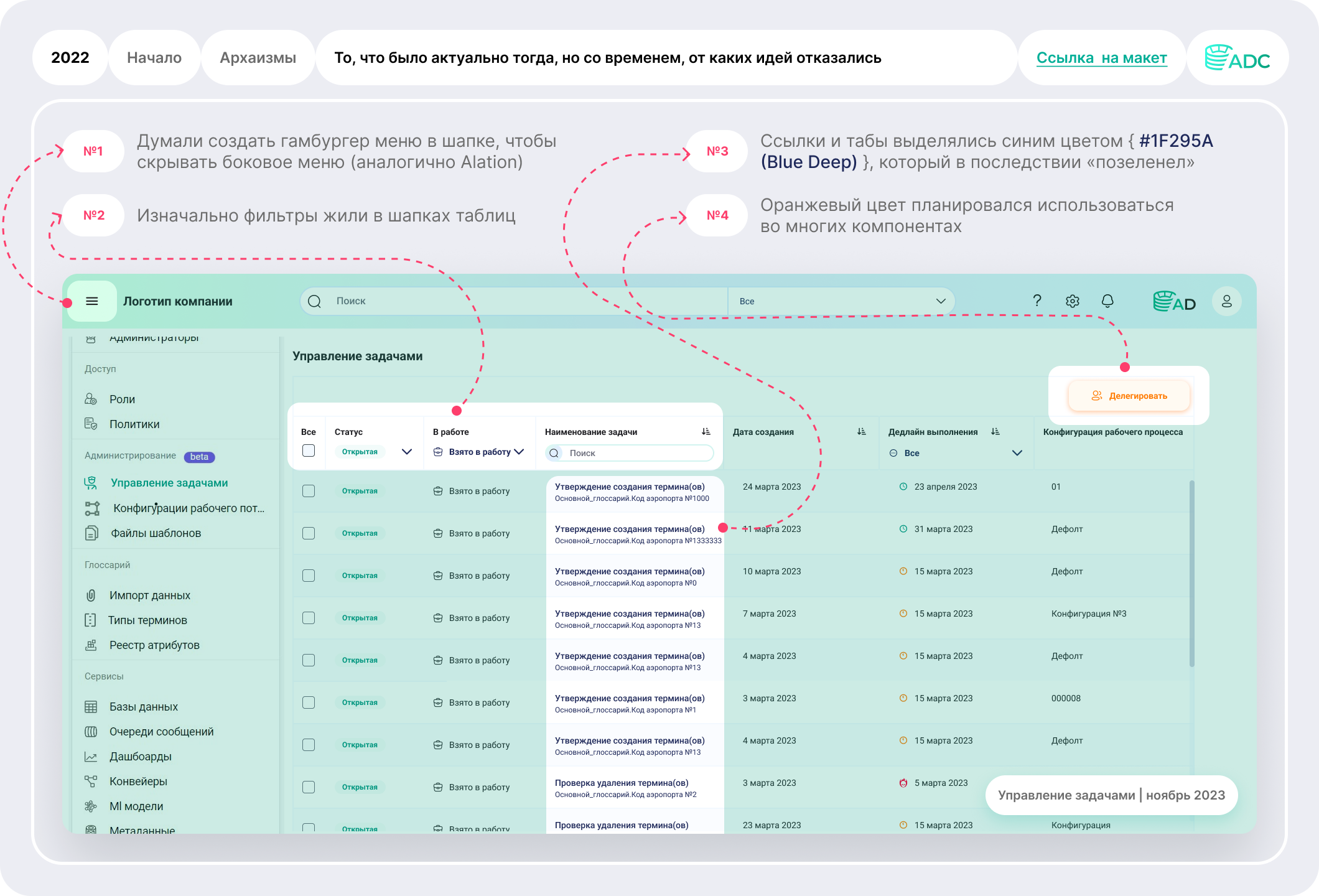The width and height of the screenshot is (1319, 896).
Task: Sort by Дата создания sort icon
Action: tap(862, 432)
